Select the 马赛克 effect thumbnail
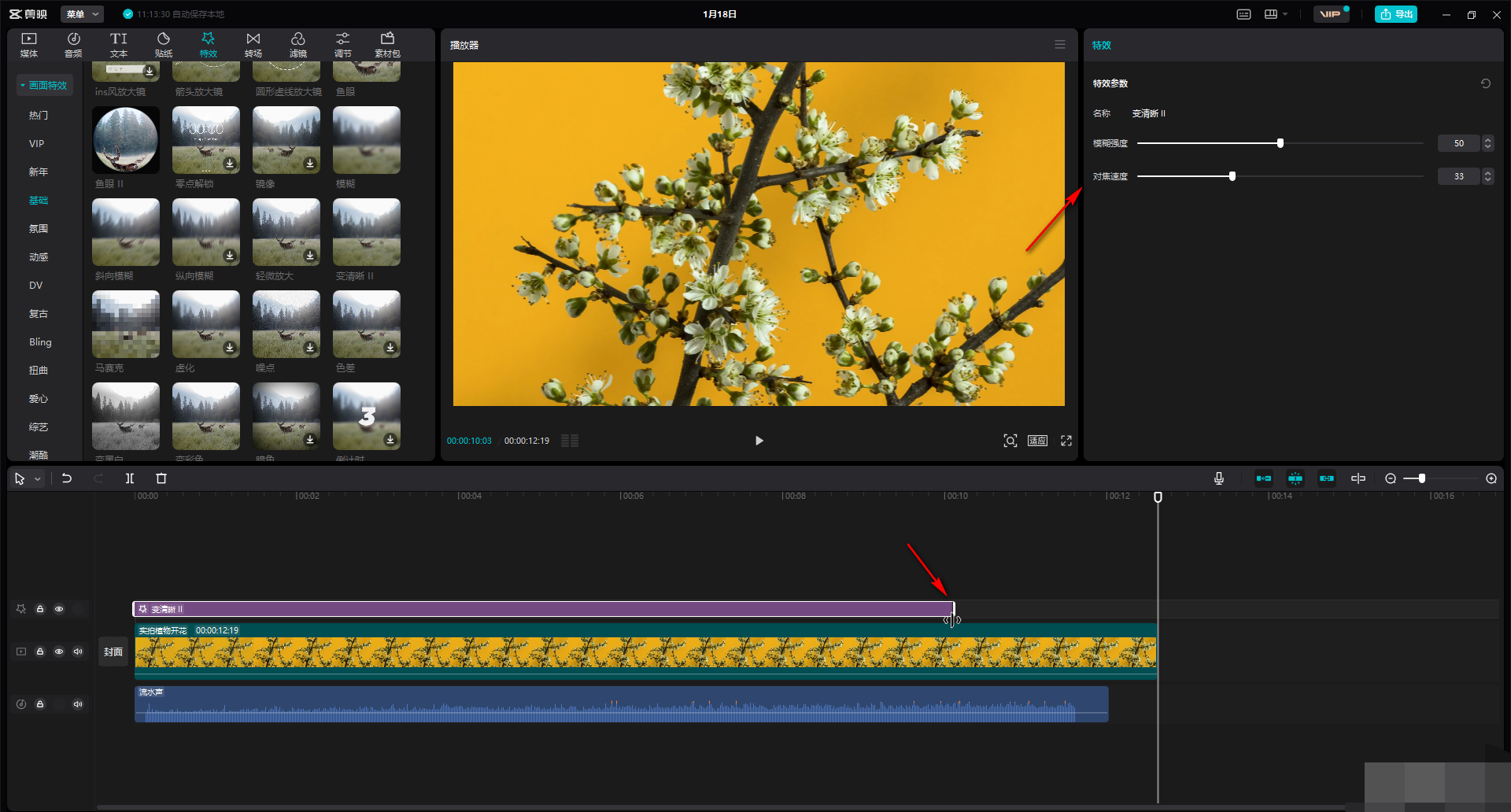 coord(126,324)
